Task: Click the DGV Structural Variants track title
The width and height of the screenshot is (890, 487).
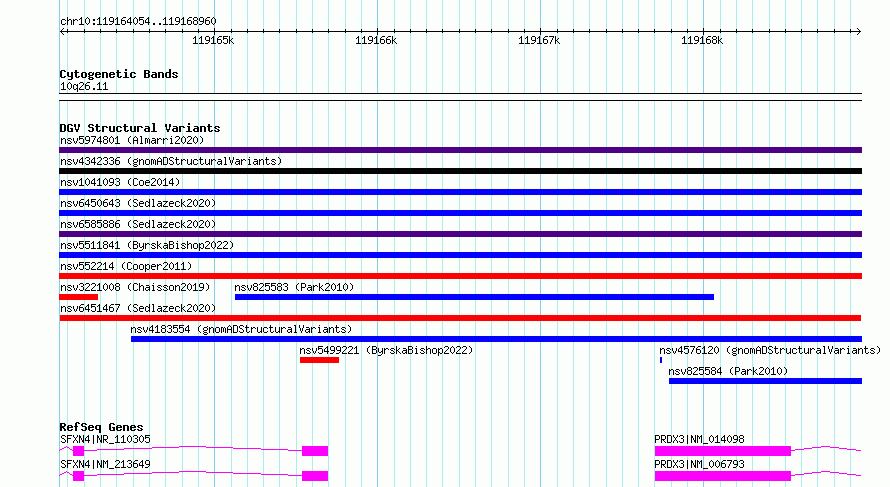Action: [x=140, y=128]
